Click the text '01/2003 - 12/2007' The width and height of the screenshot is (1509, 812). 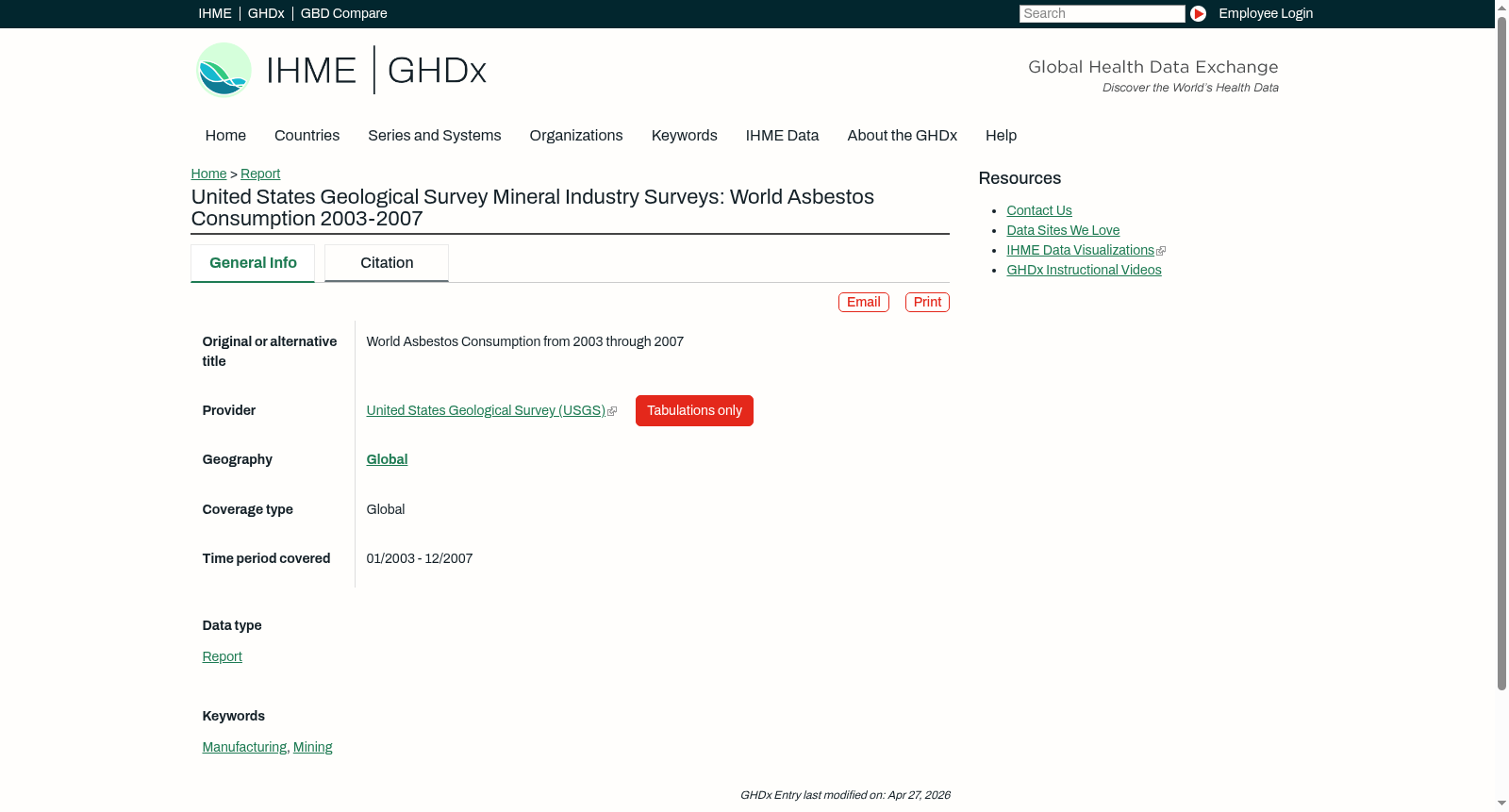pos(420,558)
